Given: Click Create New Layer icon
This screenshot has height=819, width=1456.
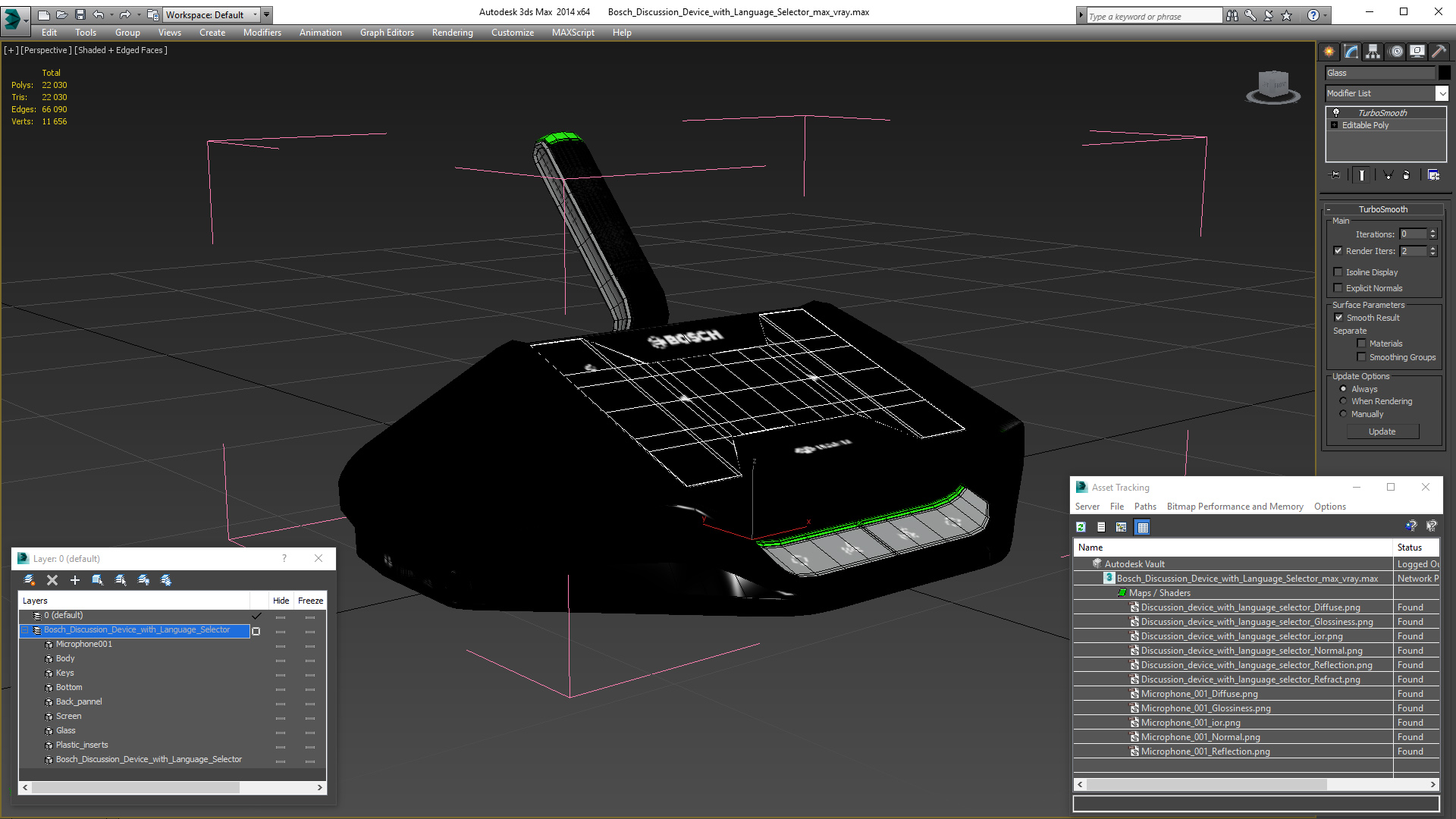Looking at the screenshot, I should [x=30, y=580].
